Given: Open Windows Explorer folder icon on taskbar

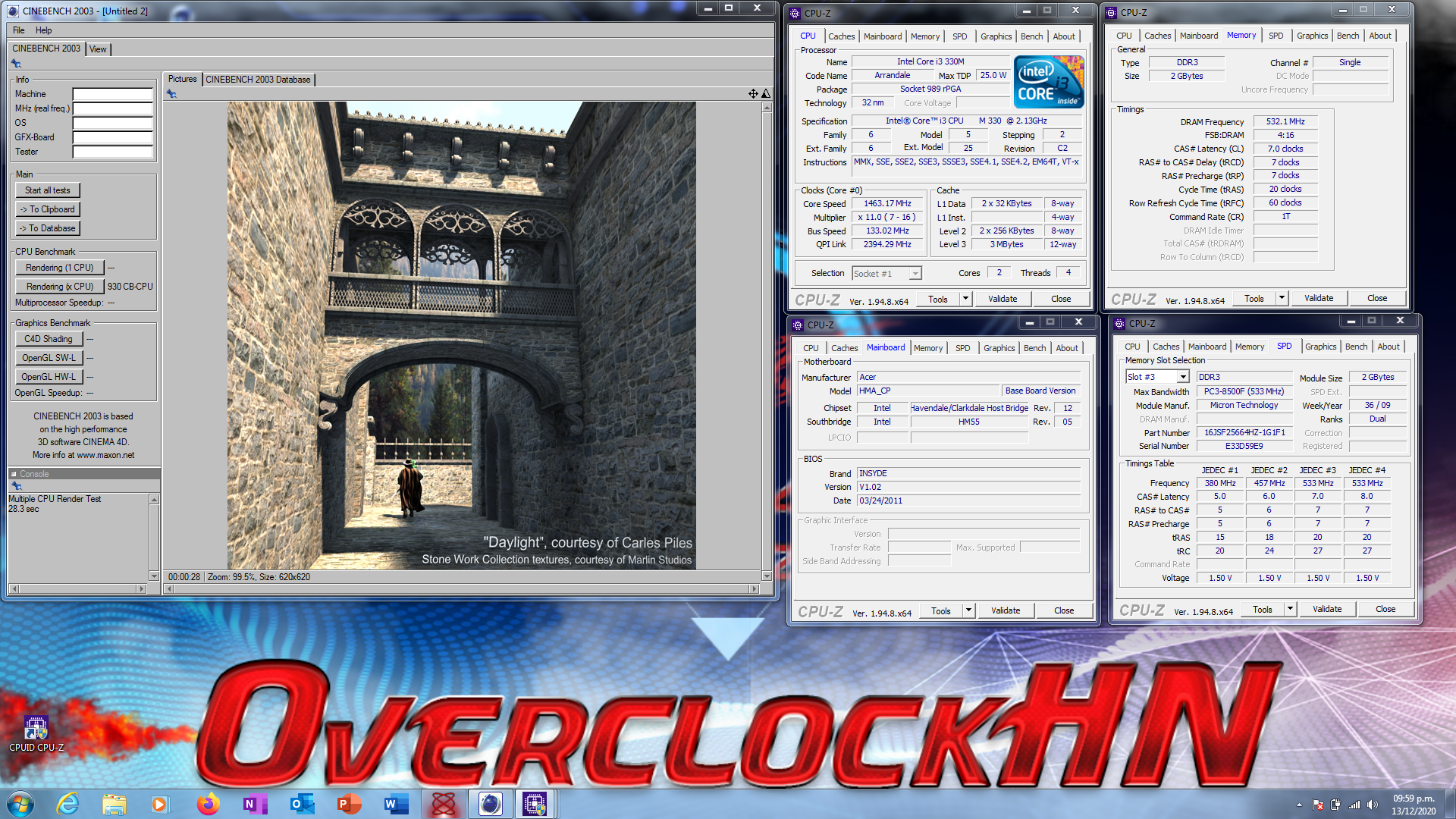Looking at the screenshot, I should coord(115,803).
